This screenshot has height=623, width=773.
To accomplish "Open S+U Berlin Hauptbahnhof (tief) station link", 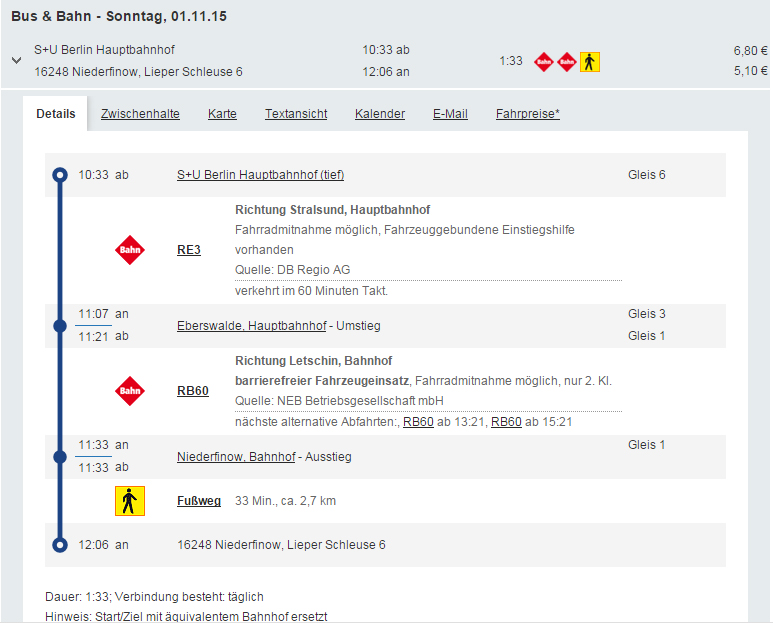I will click(x=260, y=175).
